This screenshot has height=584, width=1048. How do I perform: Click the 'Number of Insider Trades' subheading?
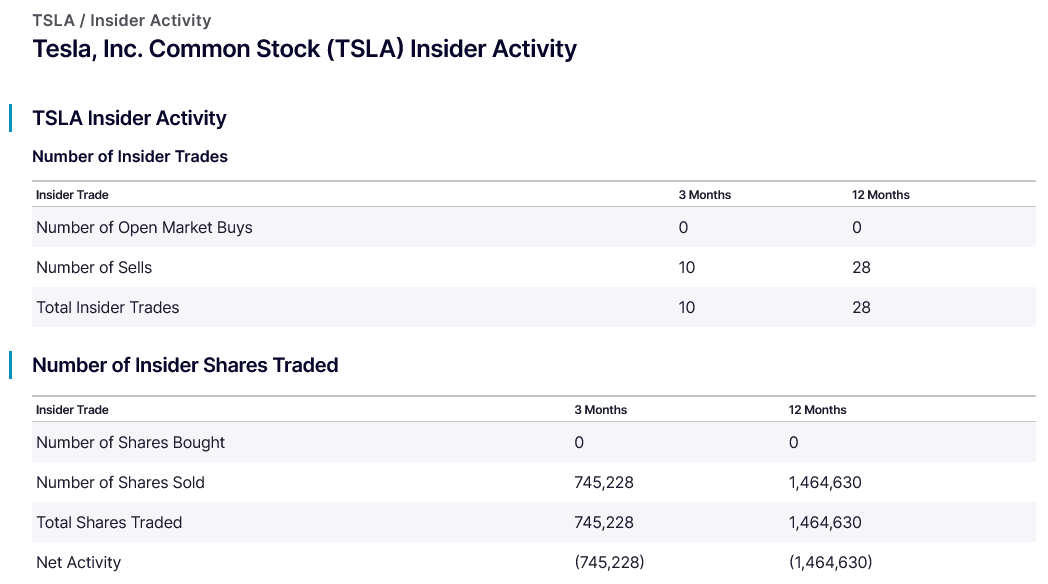pyautogui.click(x=130, y=156)
